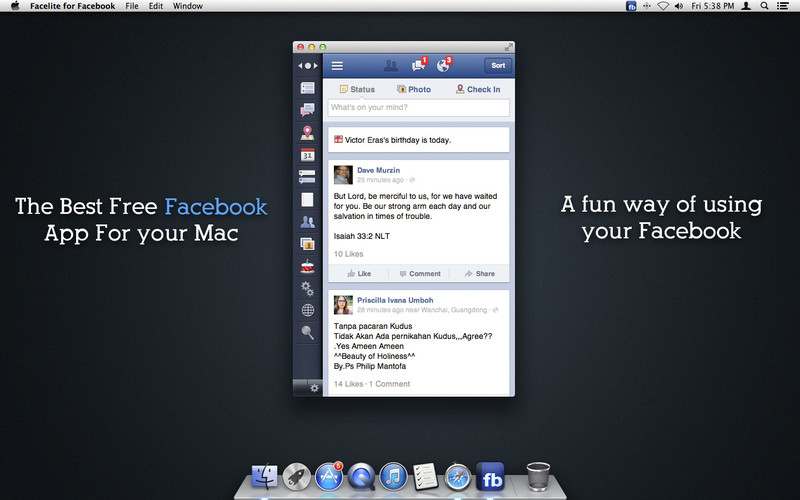Open Finder from the Dock
This screenshot has width=800, height=500.
(x=264, y=477)
